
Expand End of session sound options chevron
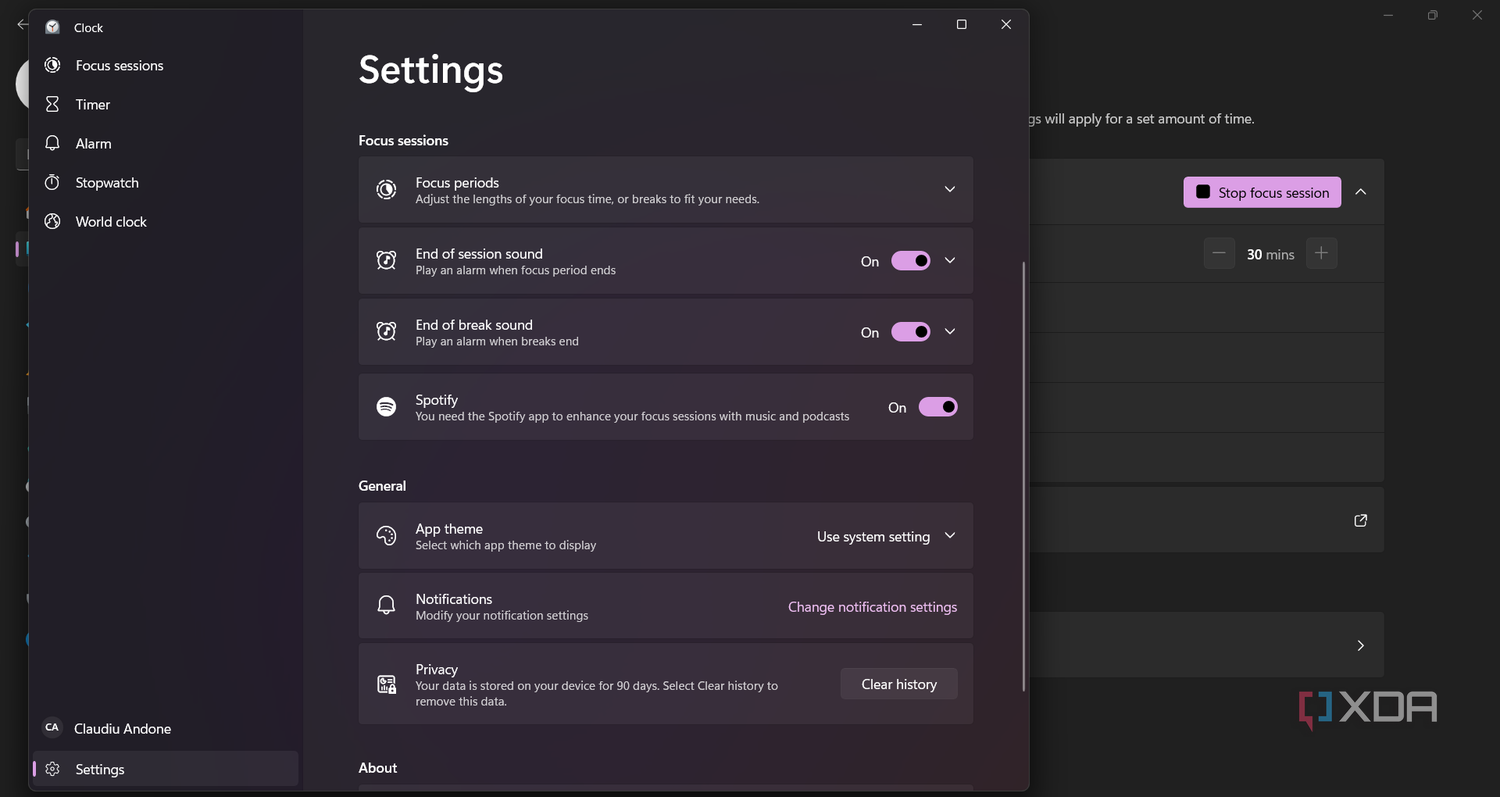pyautogui.click(x=950, y=260)
